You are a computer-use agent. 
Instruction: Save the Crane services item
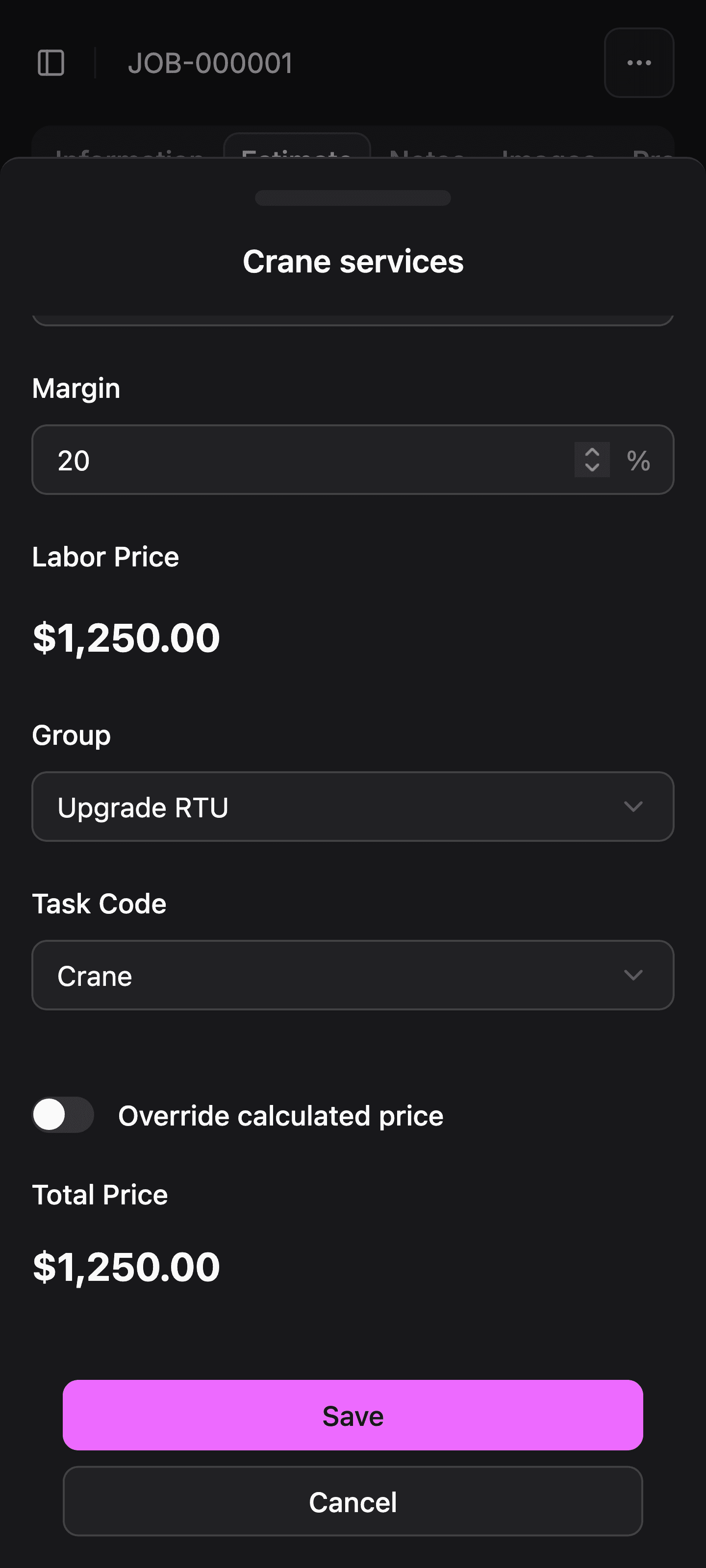tap(353, 1415)
